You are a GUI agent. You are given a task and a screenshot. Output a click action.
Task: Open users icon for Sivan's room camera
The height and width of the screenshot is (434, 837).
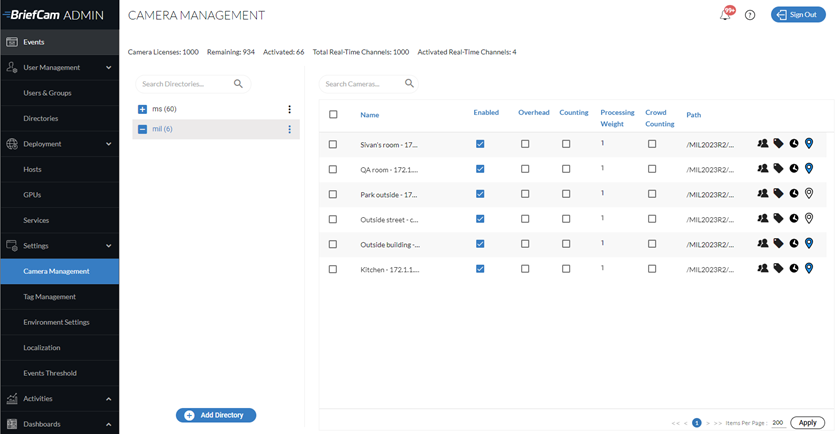click(763, 144)
